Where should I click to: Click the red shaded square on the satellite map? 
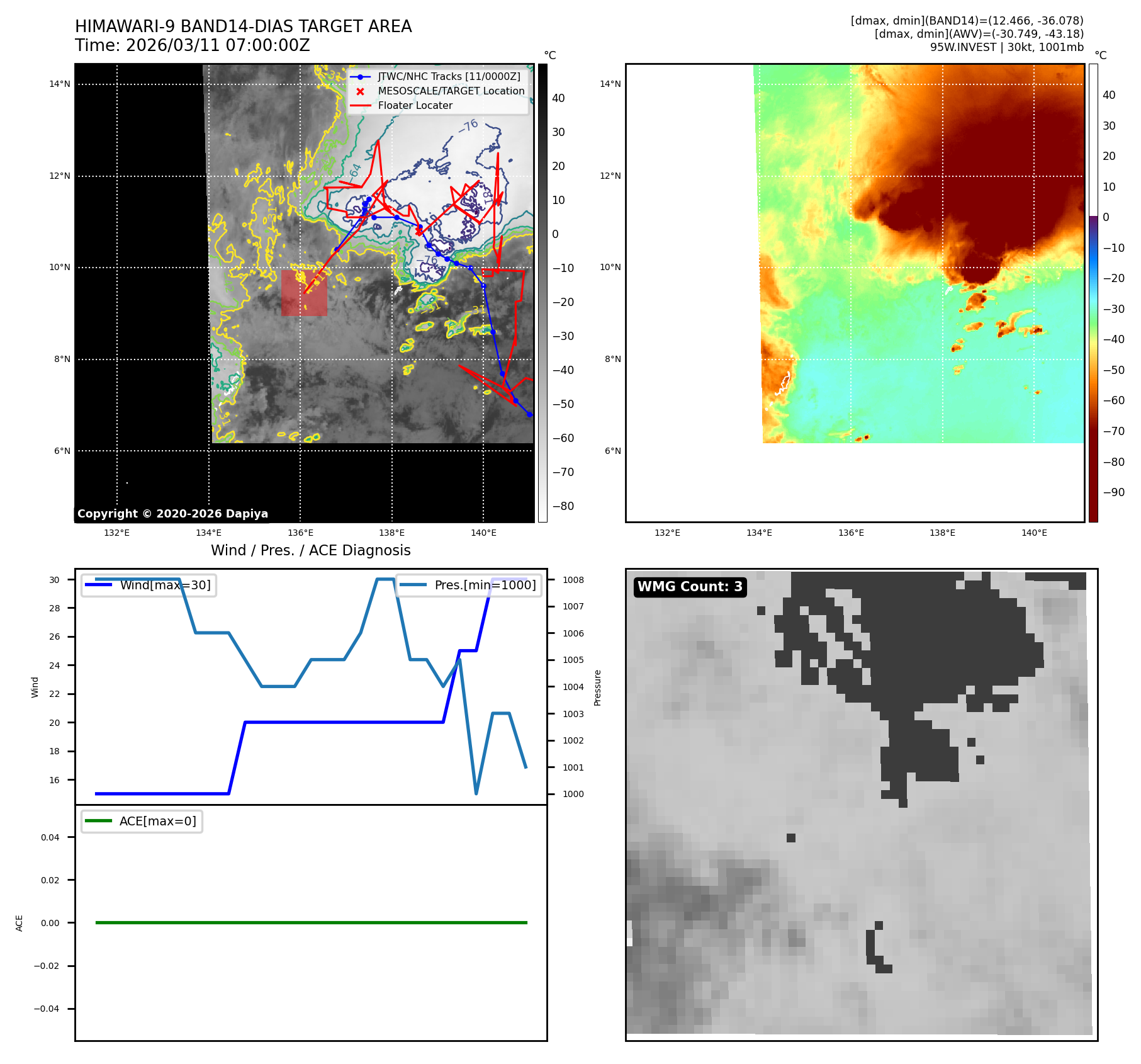(x=304, y=293)
